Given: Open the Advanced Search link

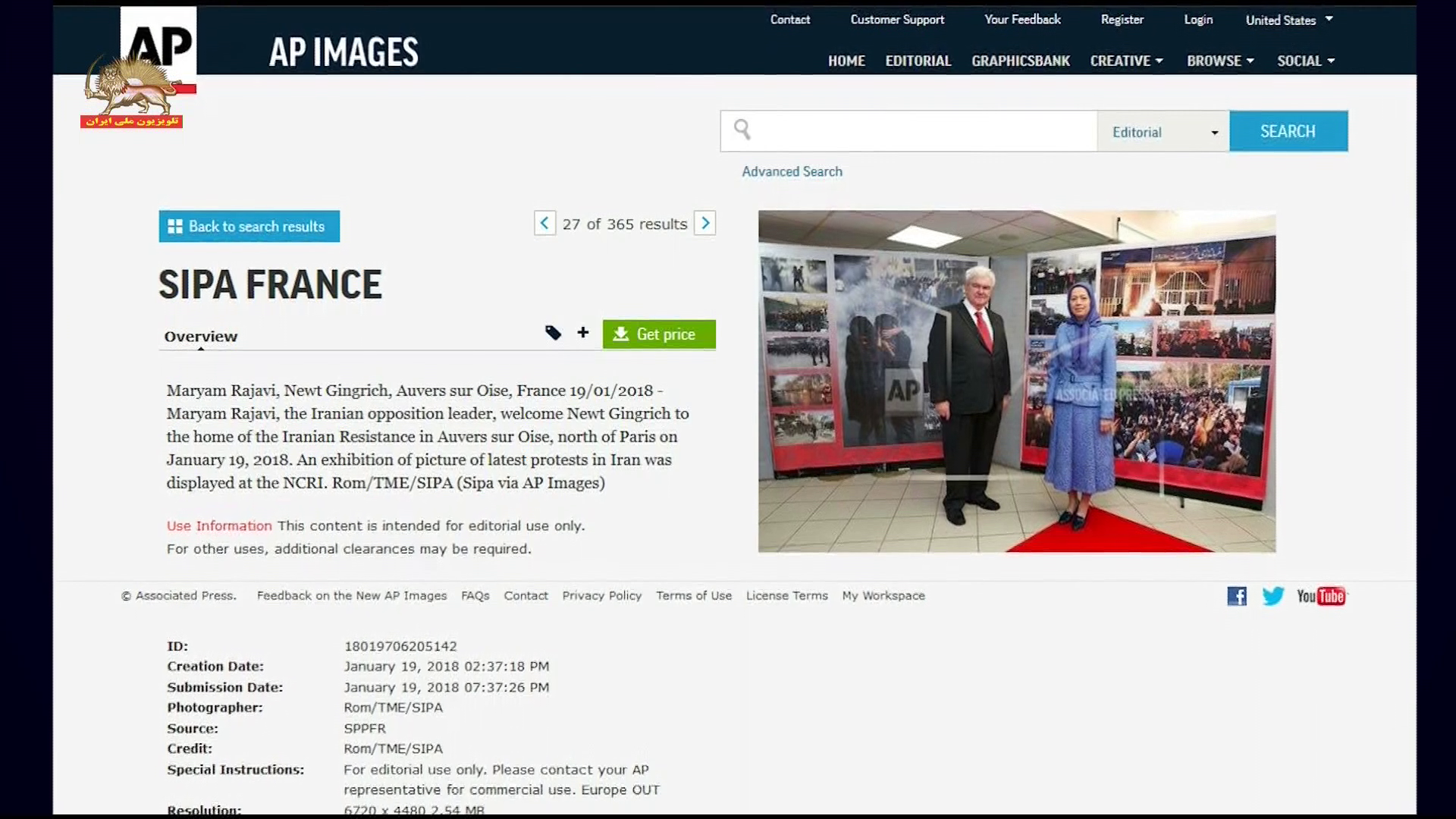Looking at the screenshot, I should coord(792,171).
